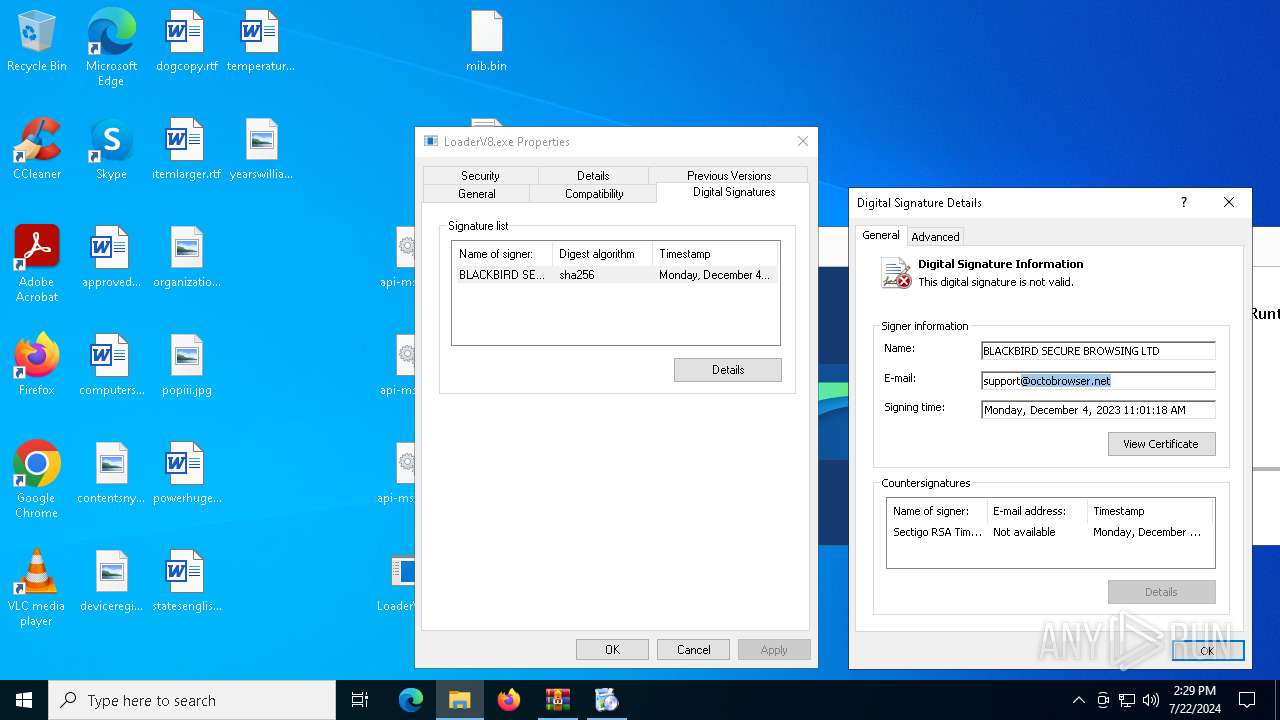Select the organizatio... image file
The height and width of the screenshot is (720, 1280).
pyautogui.click(x=186, y=258)
